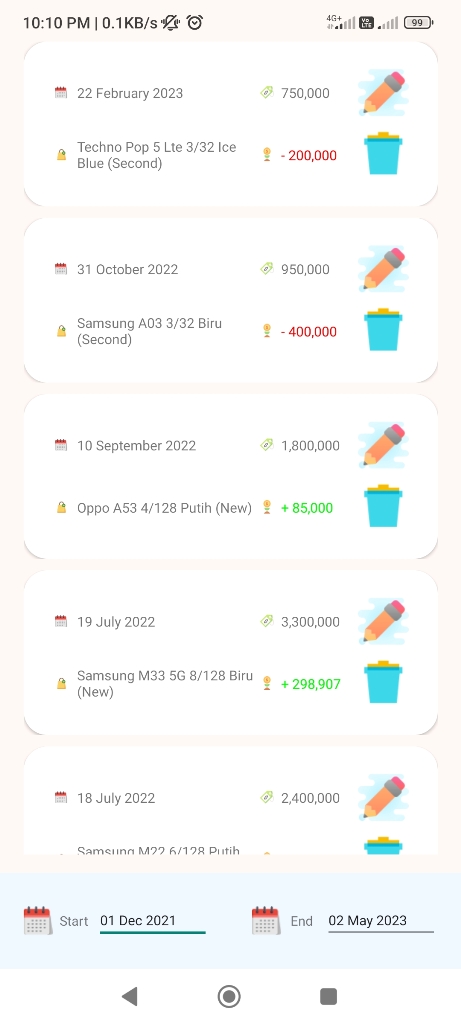
Task: Open recent apps with square button
Action: point(328,996)
